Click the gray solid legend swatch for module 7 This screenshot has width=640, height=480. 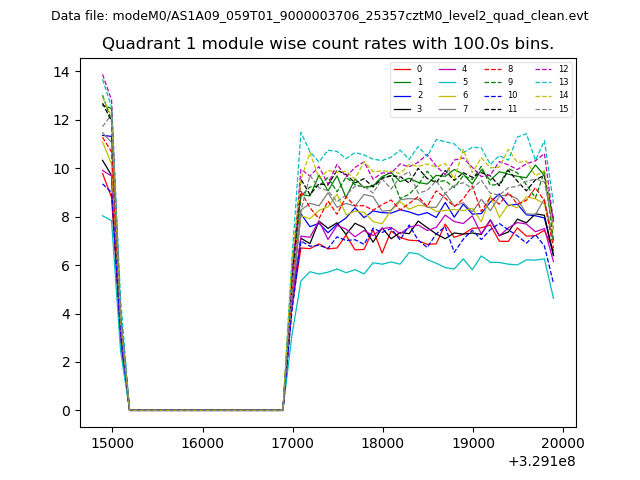pyautogui.click(x=448, y=109)
